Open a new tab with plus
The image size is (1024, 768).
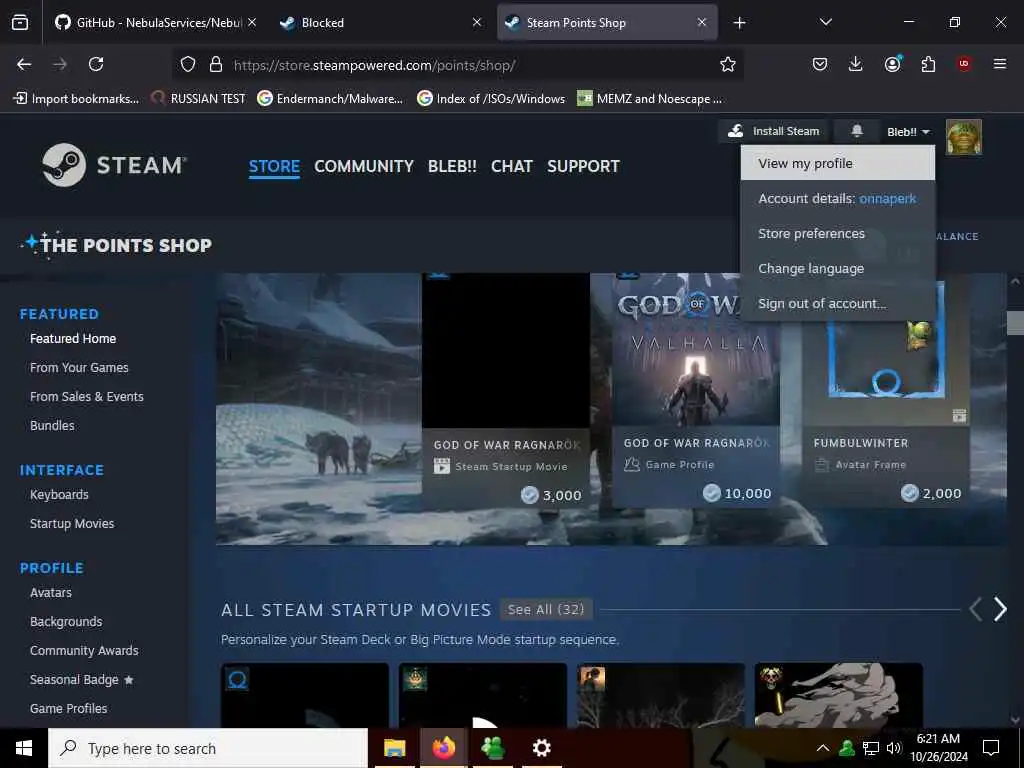point(739,23)
